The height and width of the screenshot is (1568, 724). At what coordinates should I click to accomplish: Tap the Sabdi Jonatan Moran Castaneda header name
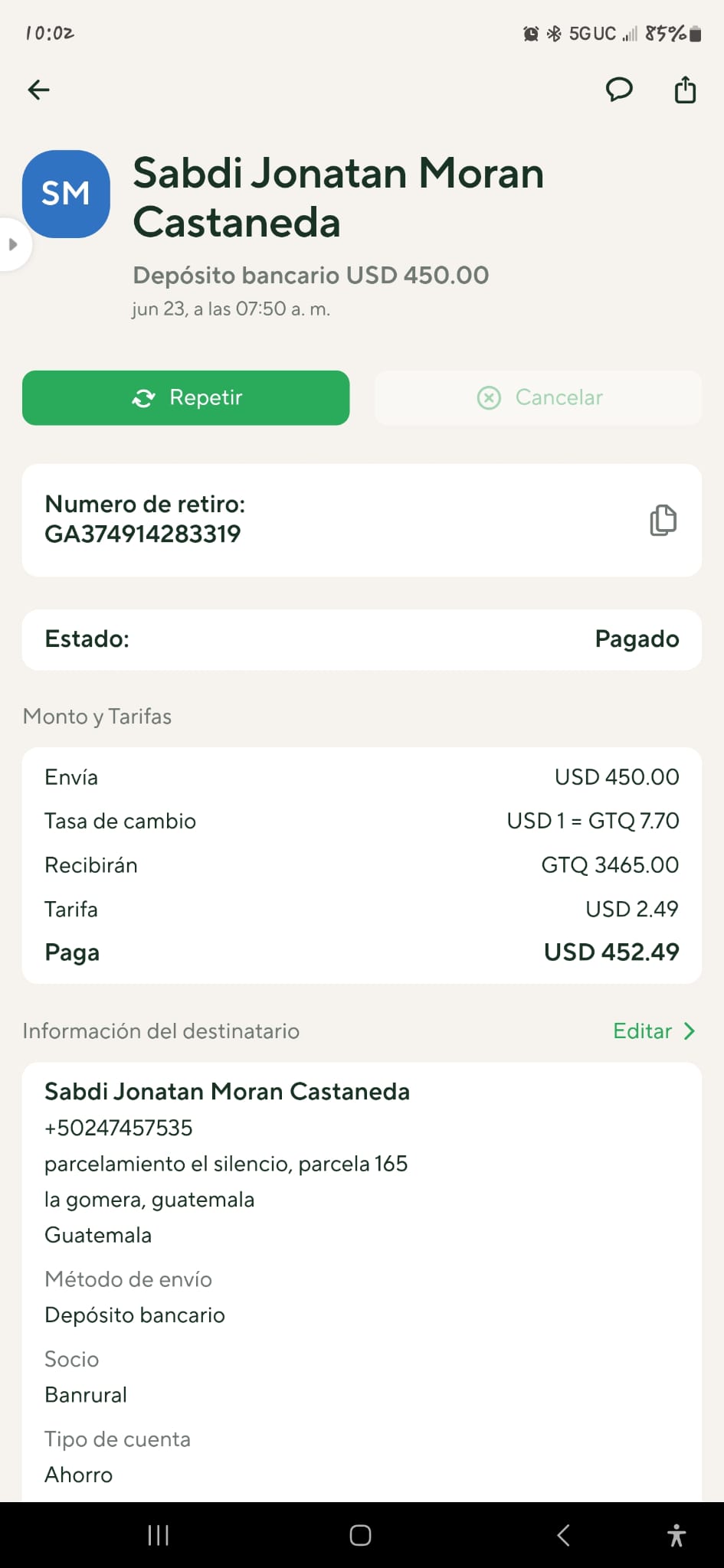tap(339, 198)
